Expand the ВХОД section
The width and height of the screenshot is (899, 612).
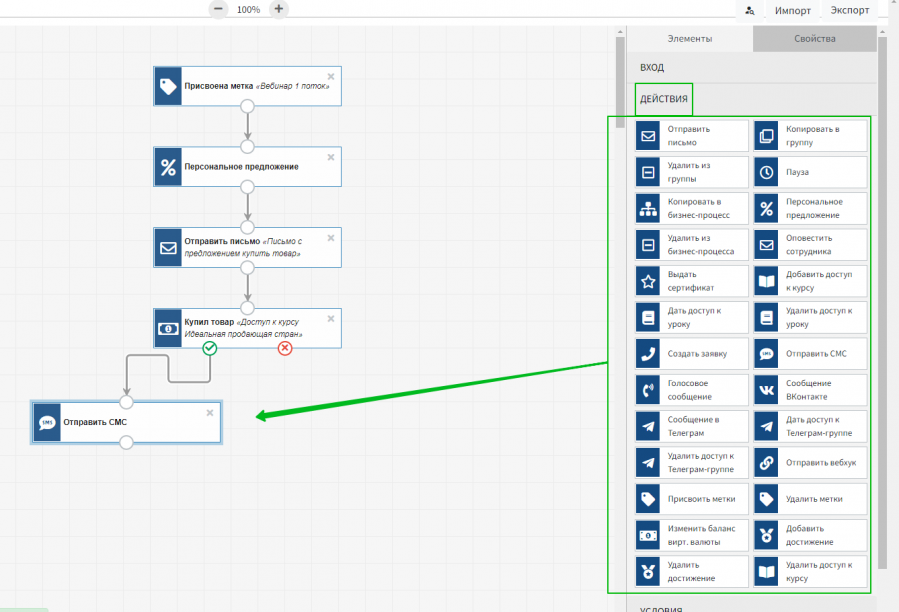pos(652,67)
